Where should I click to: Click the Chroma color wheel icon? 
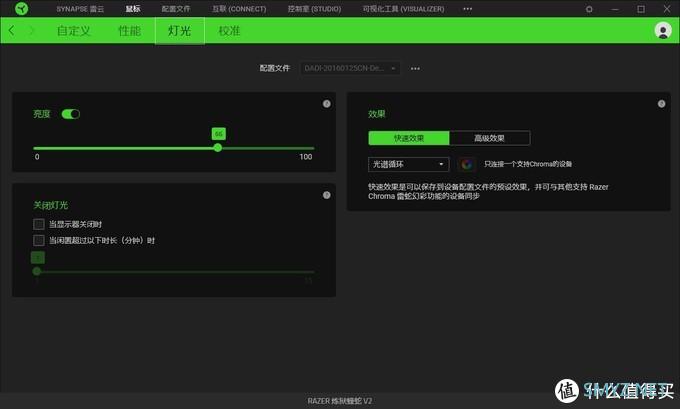click(467, 164)
